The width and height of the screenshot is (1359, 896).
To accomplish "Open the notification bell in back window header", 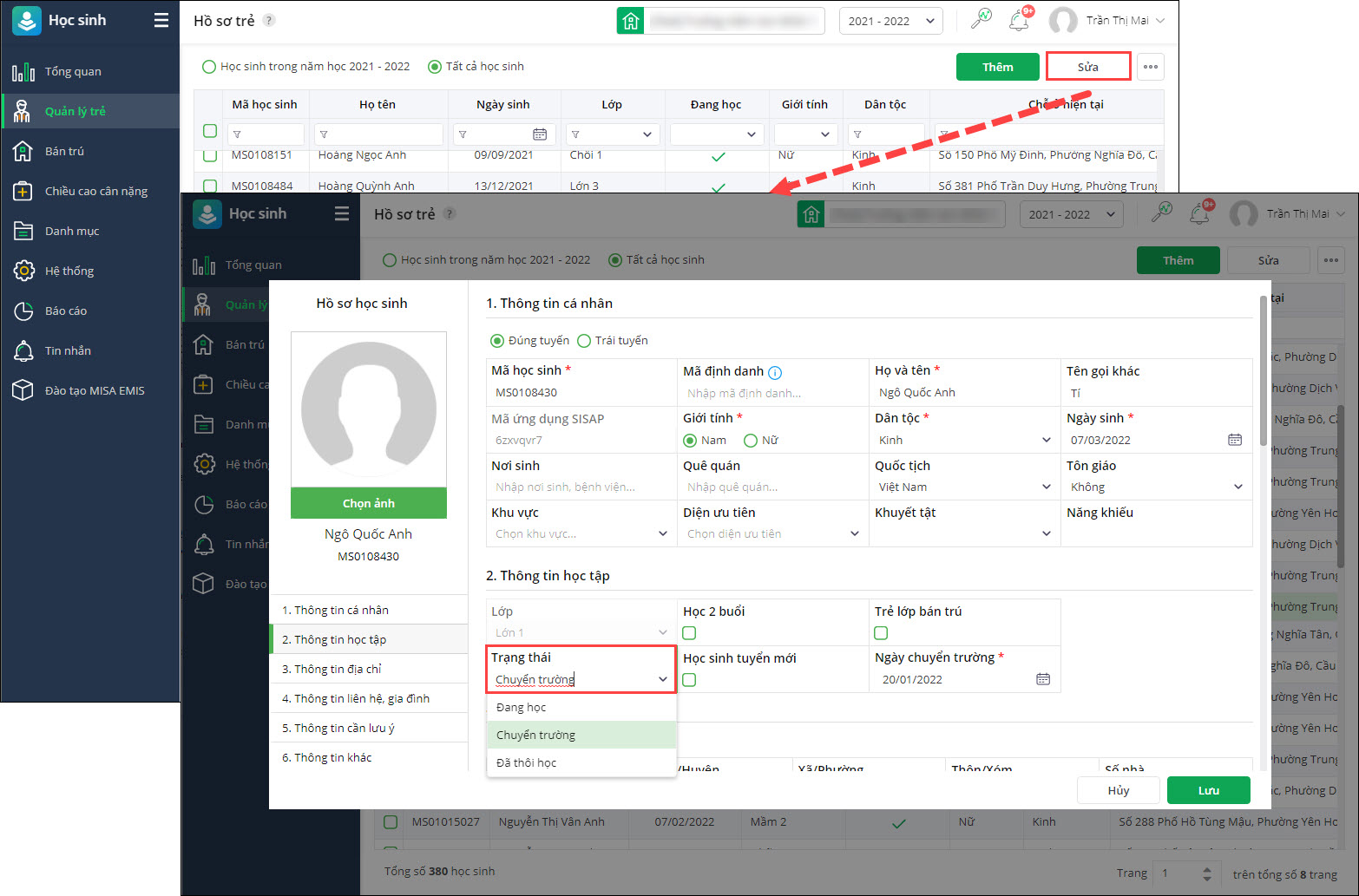I will (1020, 20).
